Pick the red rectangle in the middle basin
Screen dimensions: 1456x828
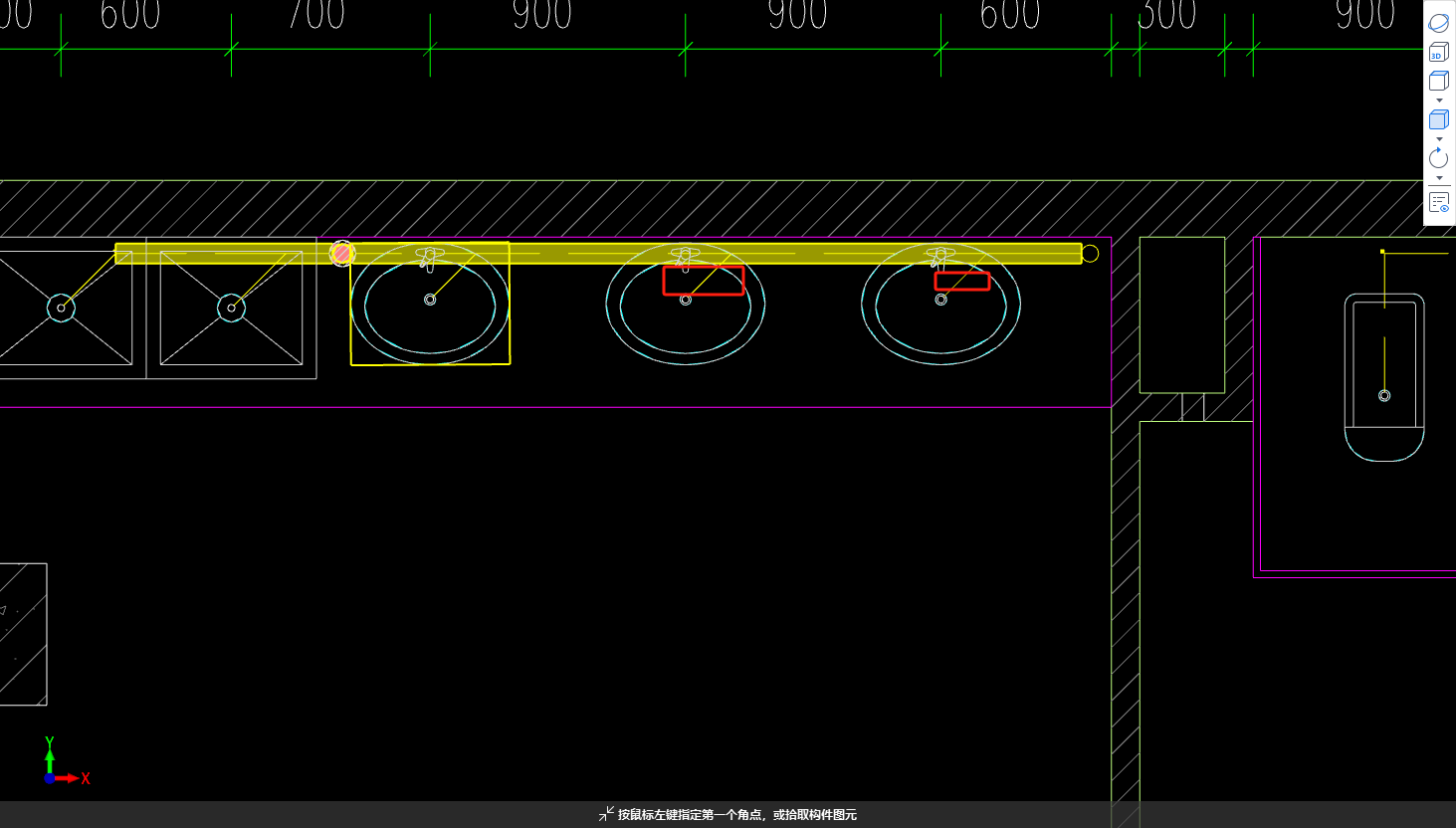[704, 281]
